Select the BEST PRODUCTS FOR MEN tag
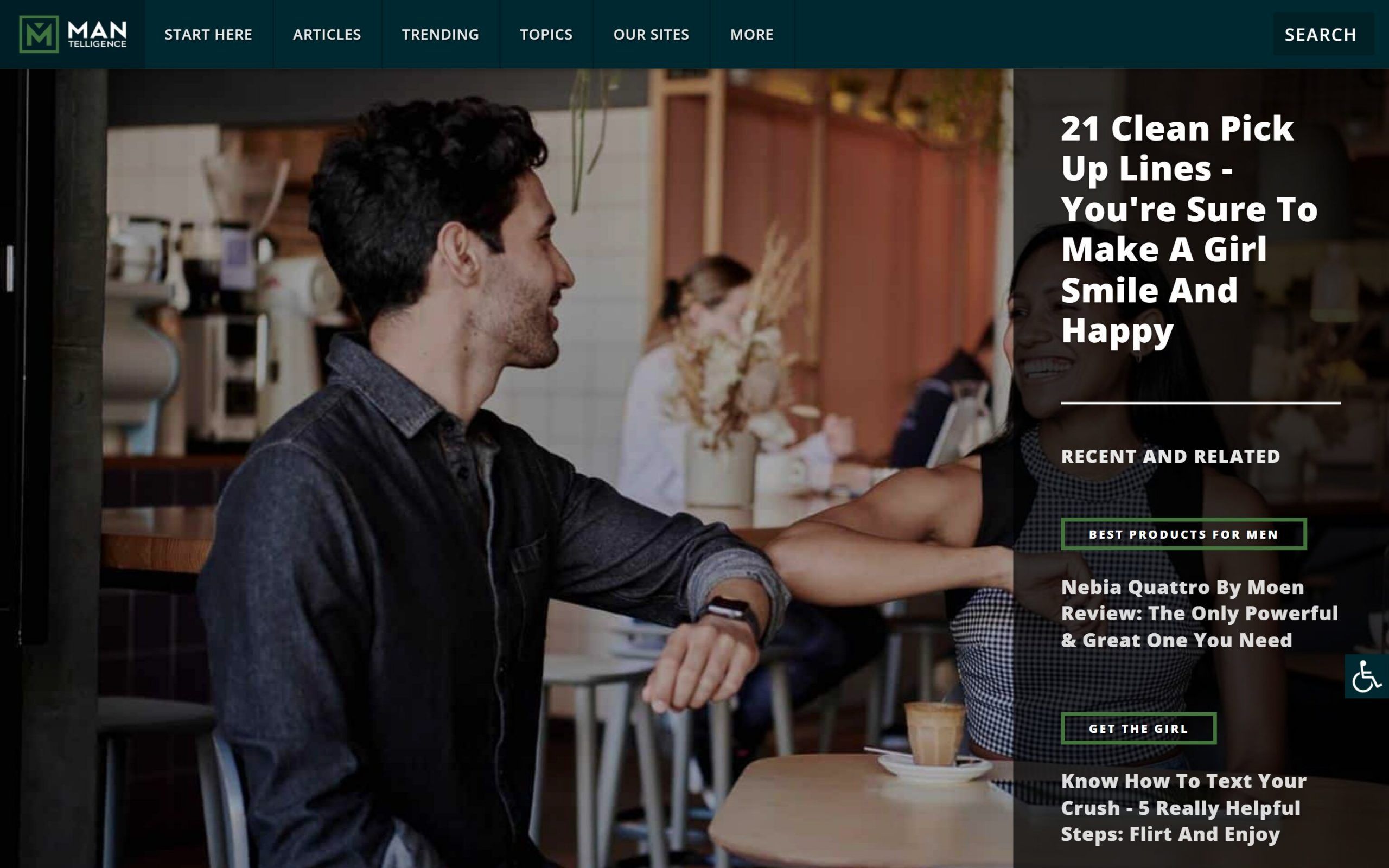 [x=1183, y=534]
